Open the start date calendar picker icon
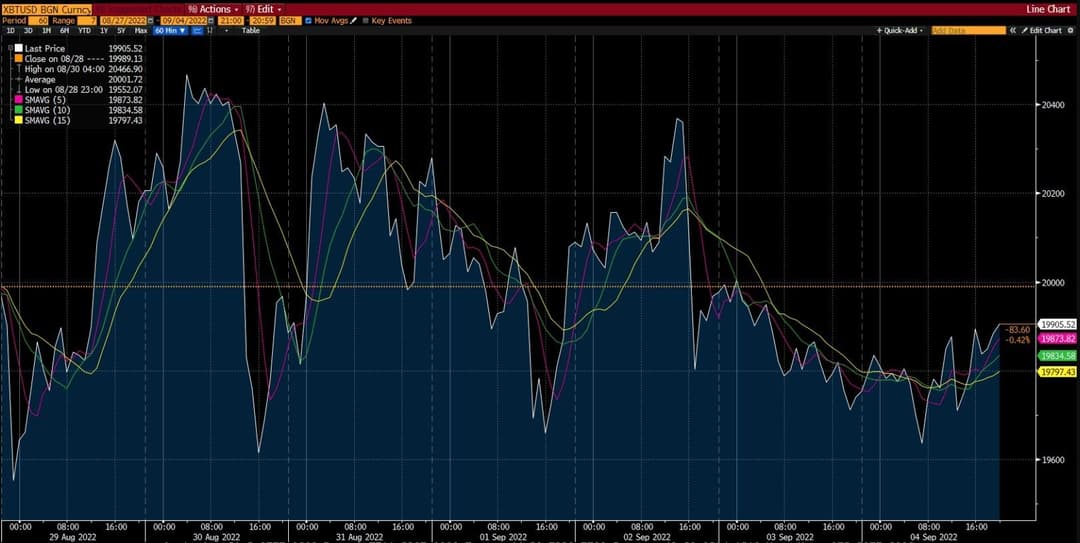Screen dimensions: 1080x543 tap(151, 21)
